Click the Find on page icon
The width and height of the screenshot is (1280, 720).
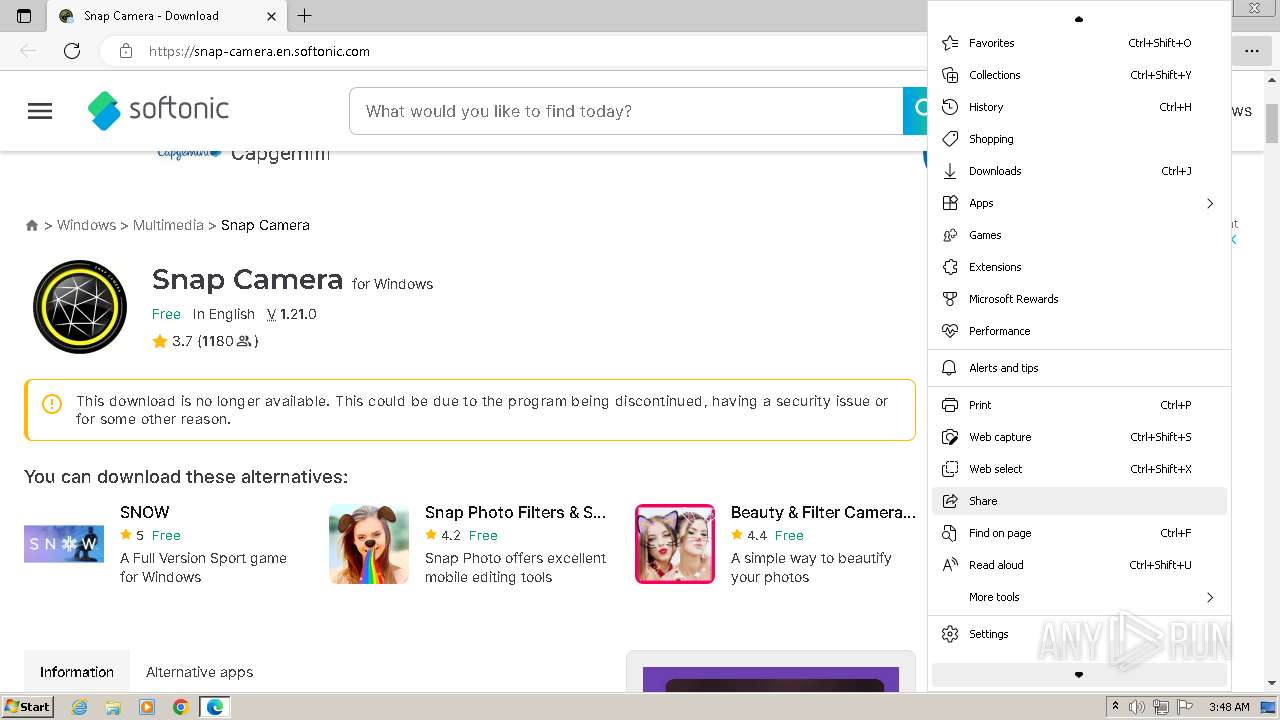pos(950,533)
